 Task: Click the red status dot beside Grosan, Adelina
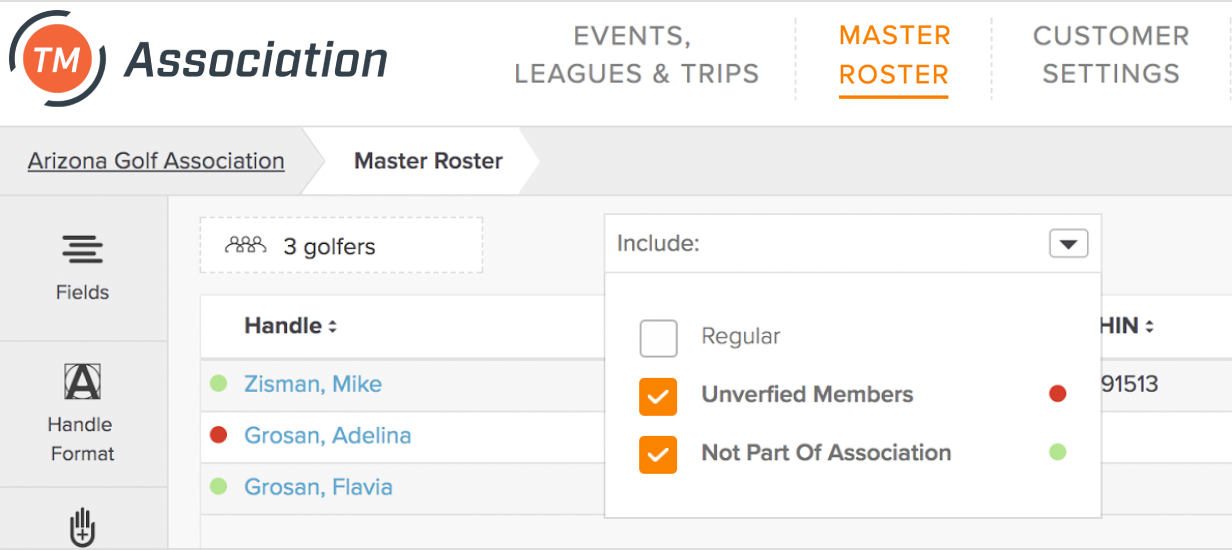[219, 435]
